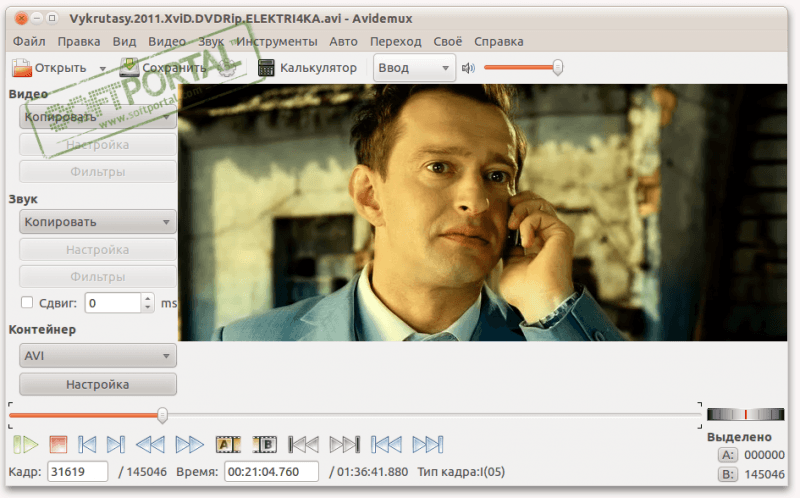
Task: Open the Вид menu
Action: 124,41
